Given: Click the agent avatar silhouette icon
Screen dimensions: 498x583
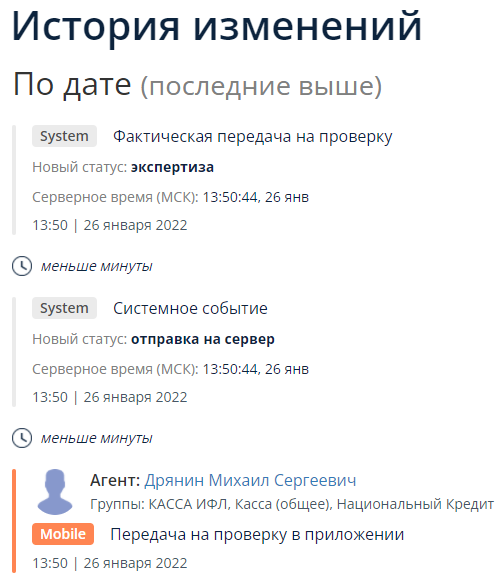Looking at the screenshot, I should tap(55, 492).
